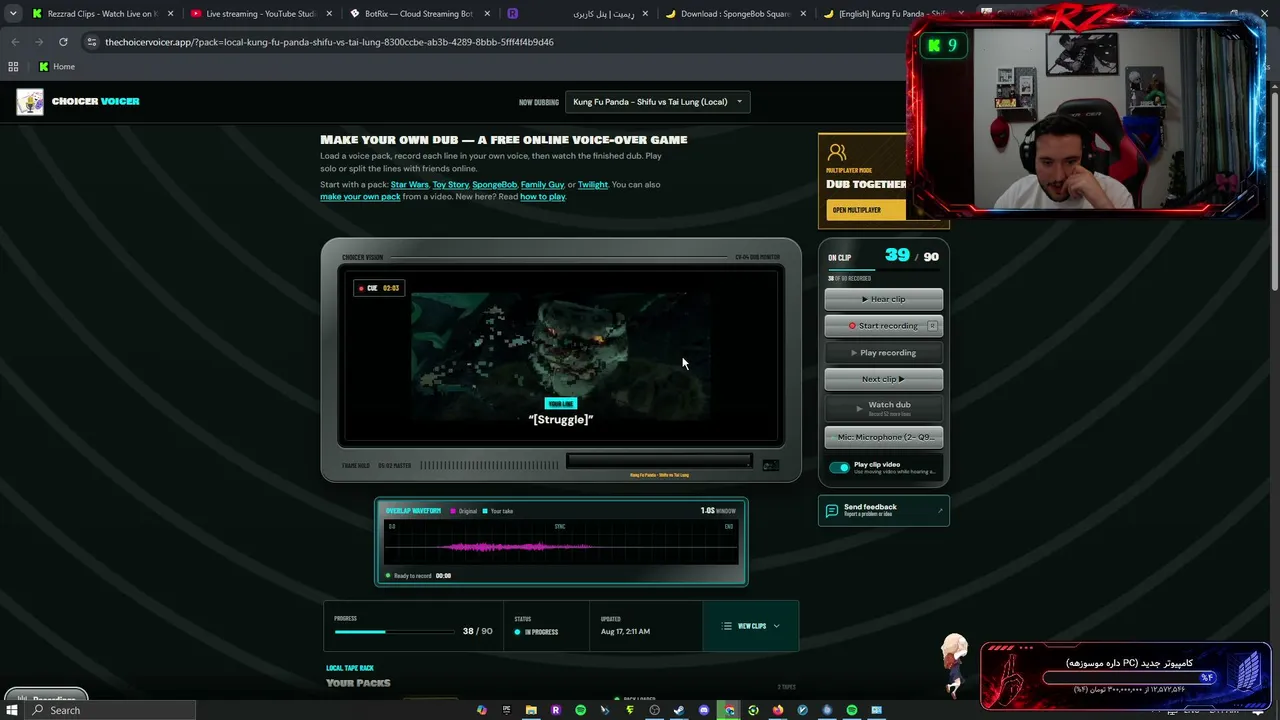Click the purple R taskbar app icon

pyautogui.click(x=556, y=710)
